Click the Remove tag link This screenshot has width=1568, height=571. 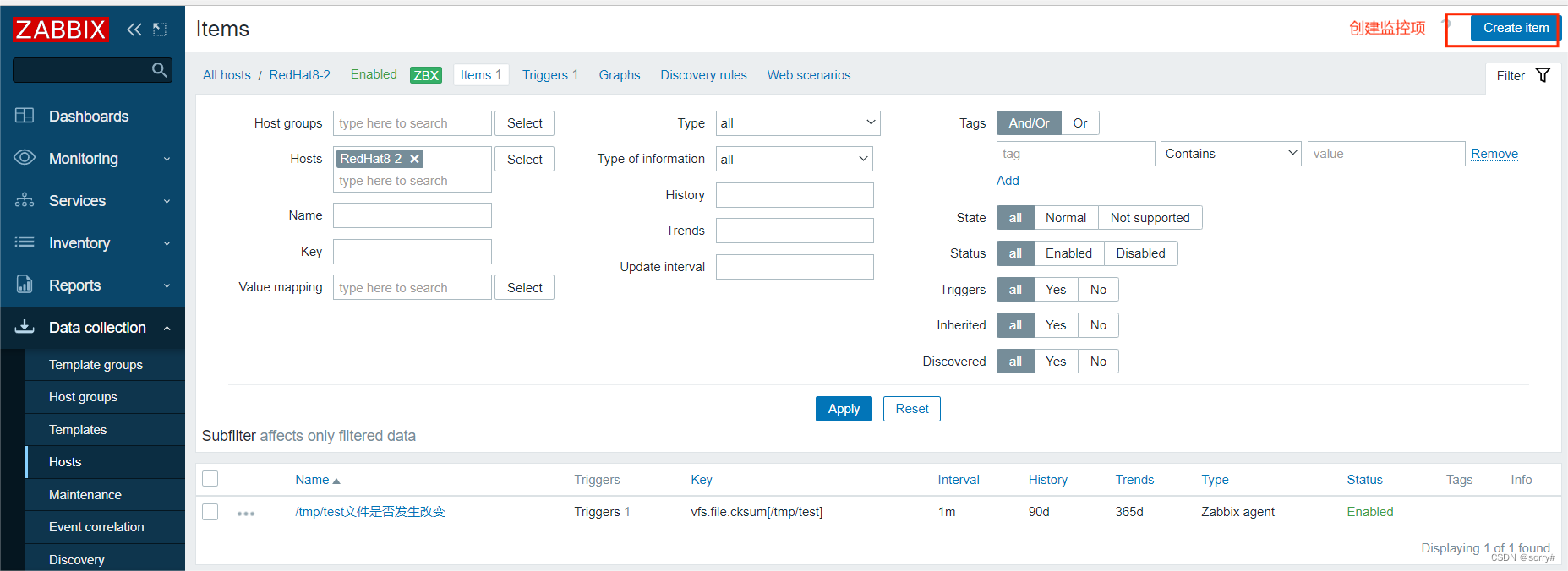click(1494, 154)
